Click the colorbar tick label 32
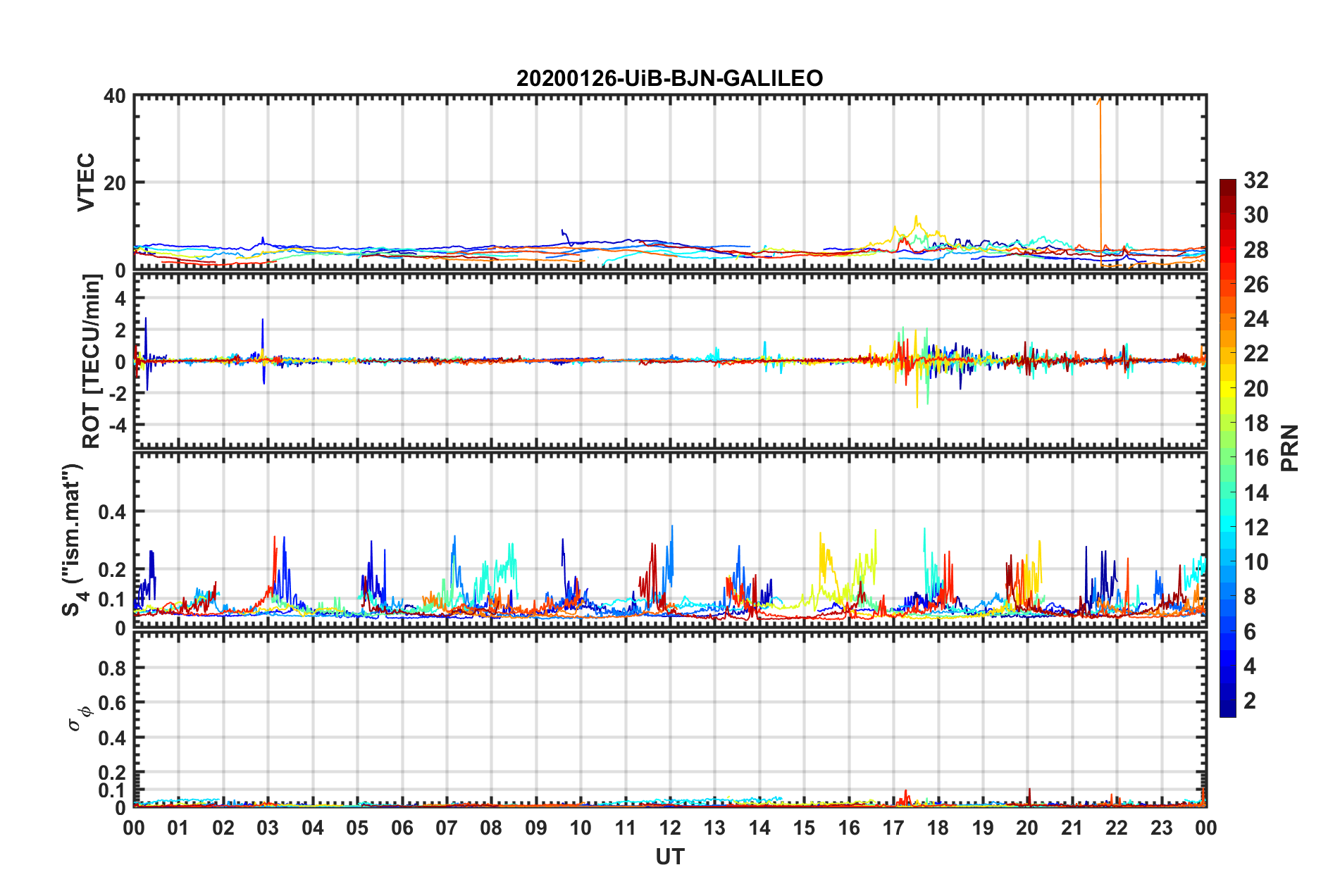The image size is (1340, 896). 1256,180
